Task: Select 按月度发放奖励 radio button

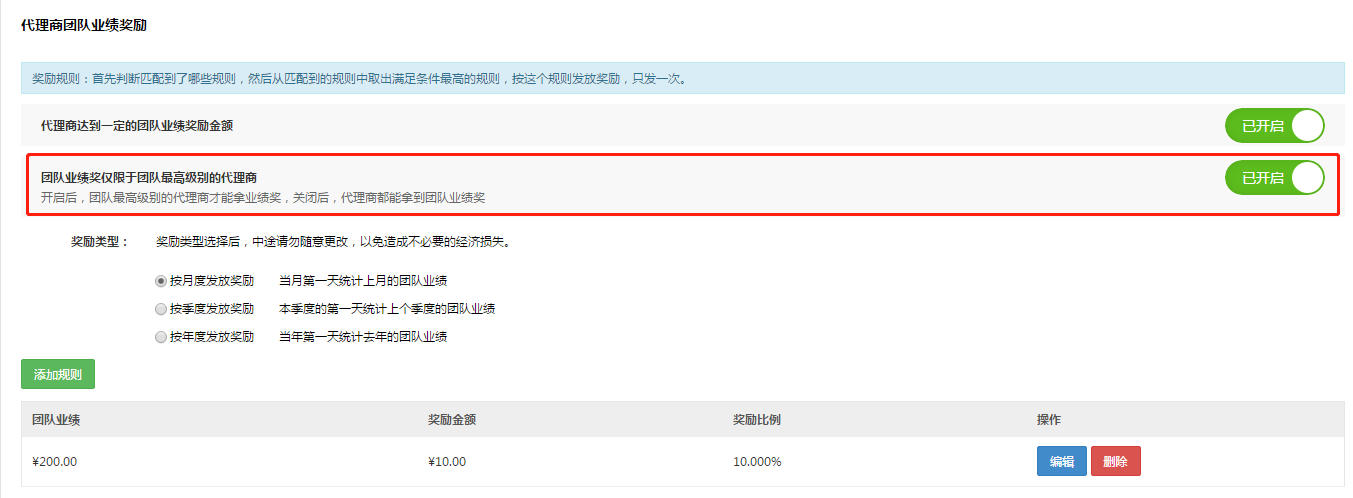Action: (x=161, y=281)
